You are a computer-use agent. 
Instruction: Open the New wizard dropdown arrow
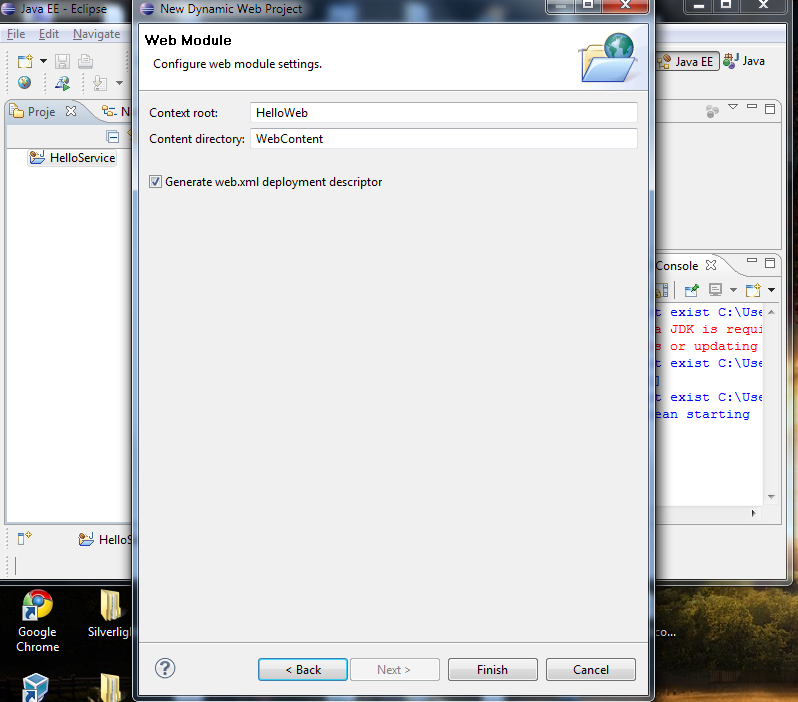[x=43, y=61]
